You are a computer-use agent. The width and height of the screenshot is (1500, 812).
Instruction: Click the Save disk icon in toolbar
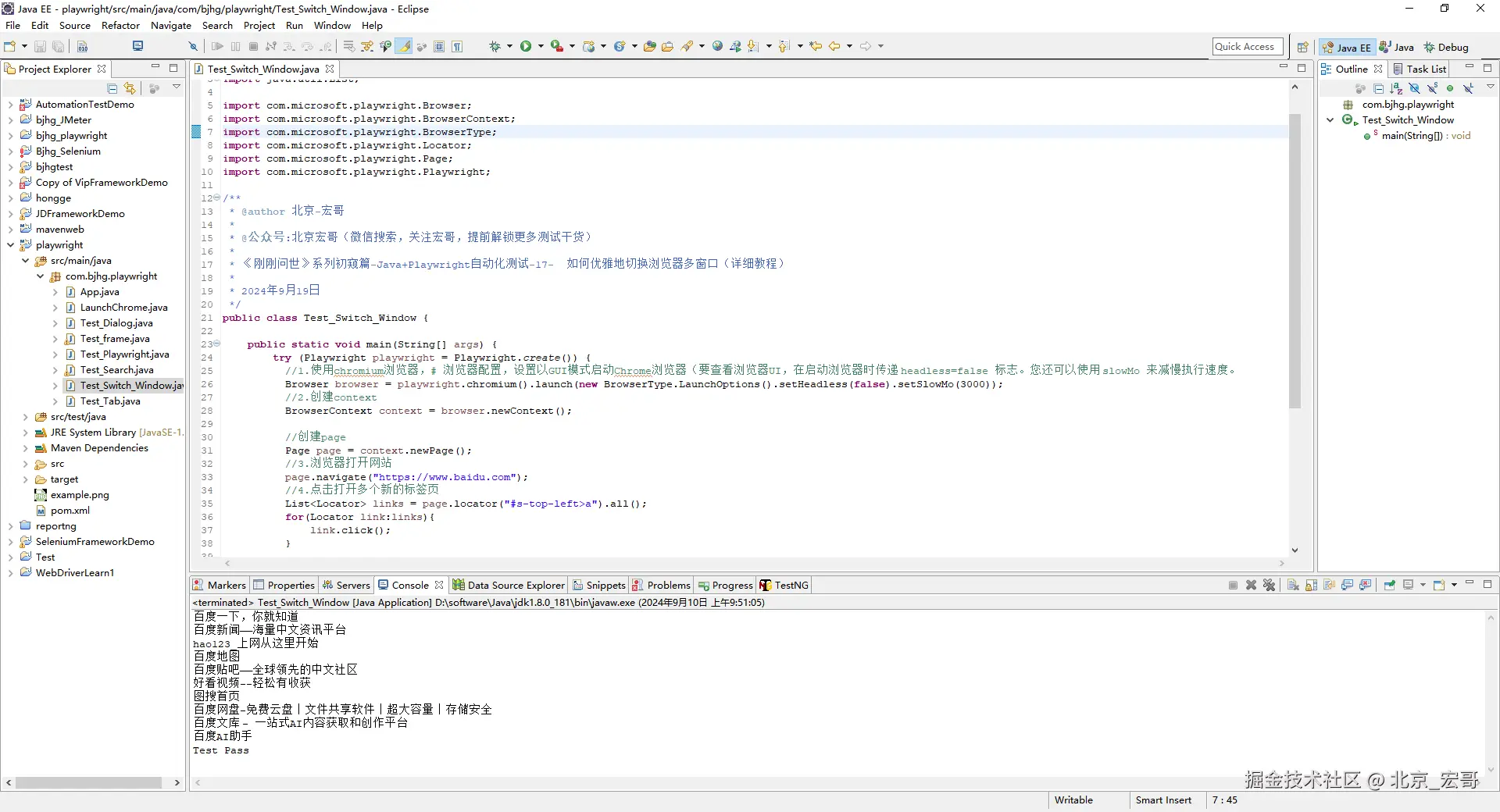click(x=40, y=46)
